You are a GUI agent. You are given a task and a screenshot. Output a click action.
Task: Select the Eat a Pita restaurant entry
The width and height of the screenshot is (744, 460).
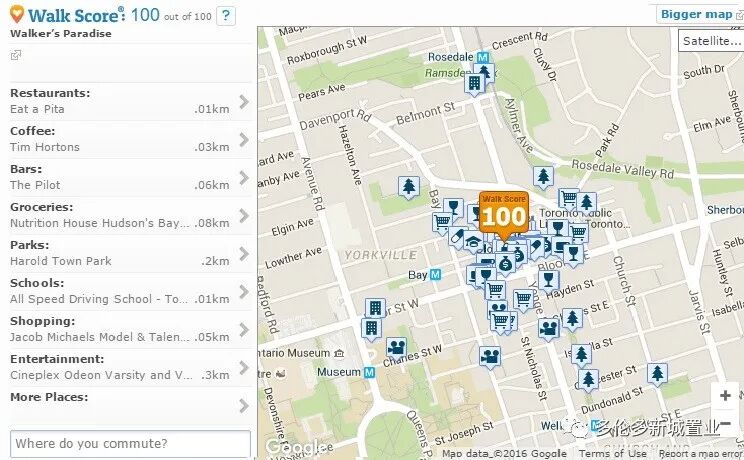(x=37, y=109)
